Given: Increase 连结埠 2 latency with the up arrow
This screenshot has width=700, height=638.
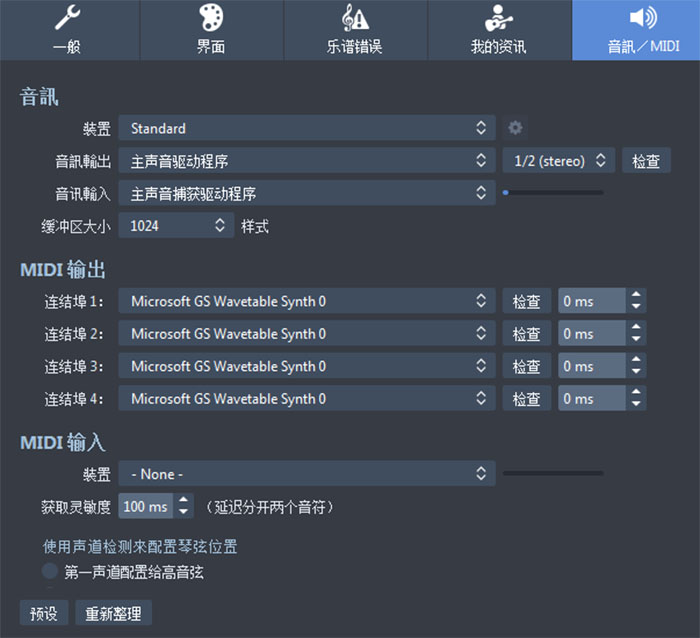Looking at the screenshot, I should point(636,327).
